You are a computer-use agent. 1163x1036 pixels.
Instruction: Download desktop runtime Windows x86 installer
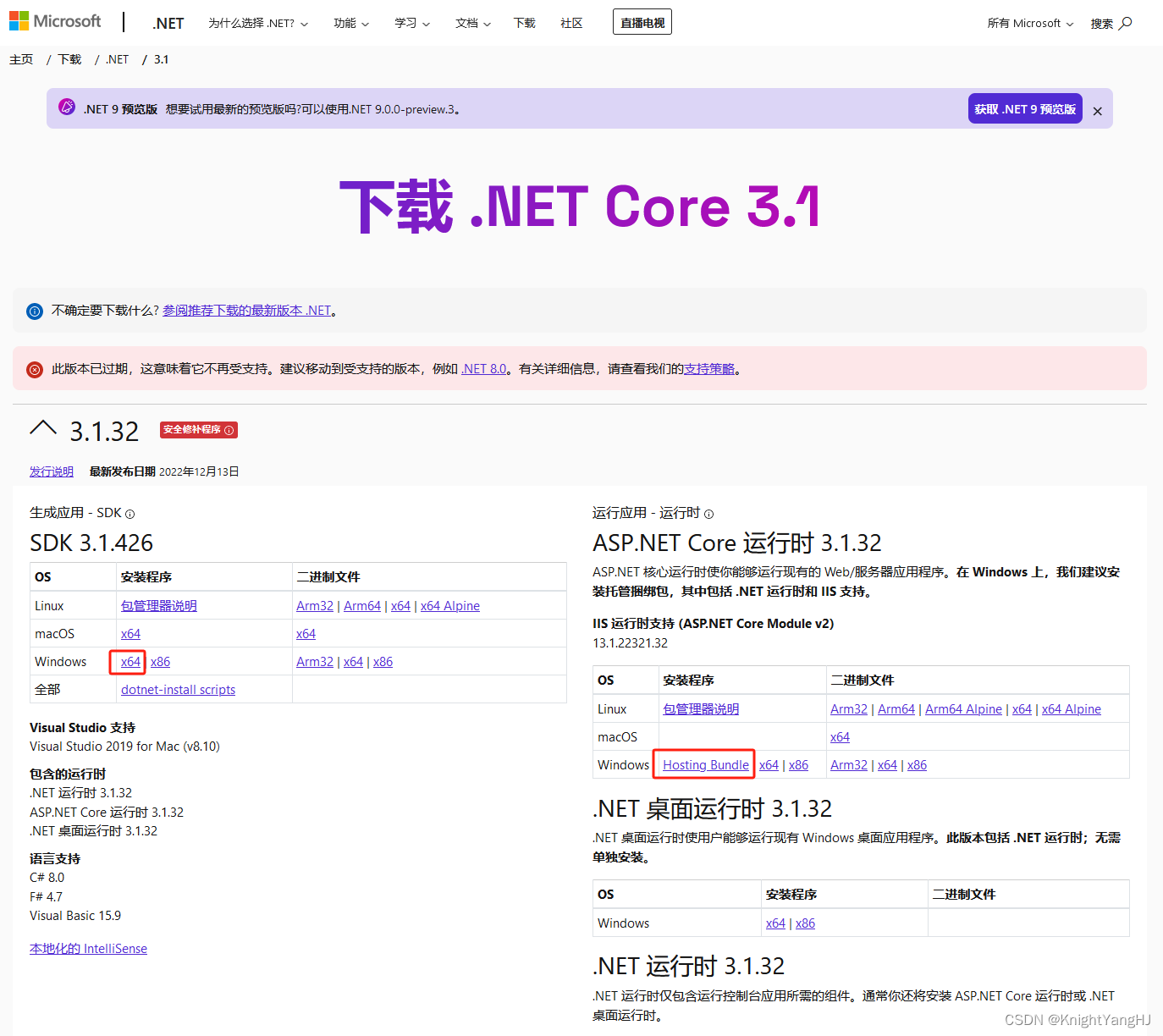pyautogui.click(x=805, y=923)
